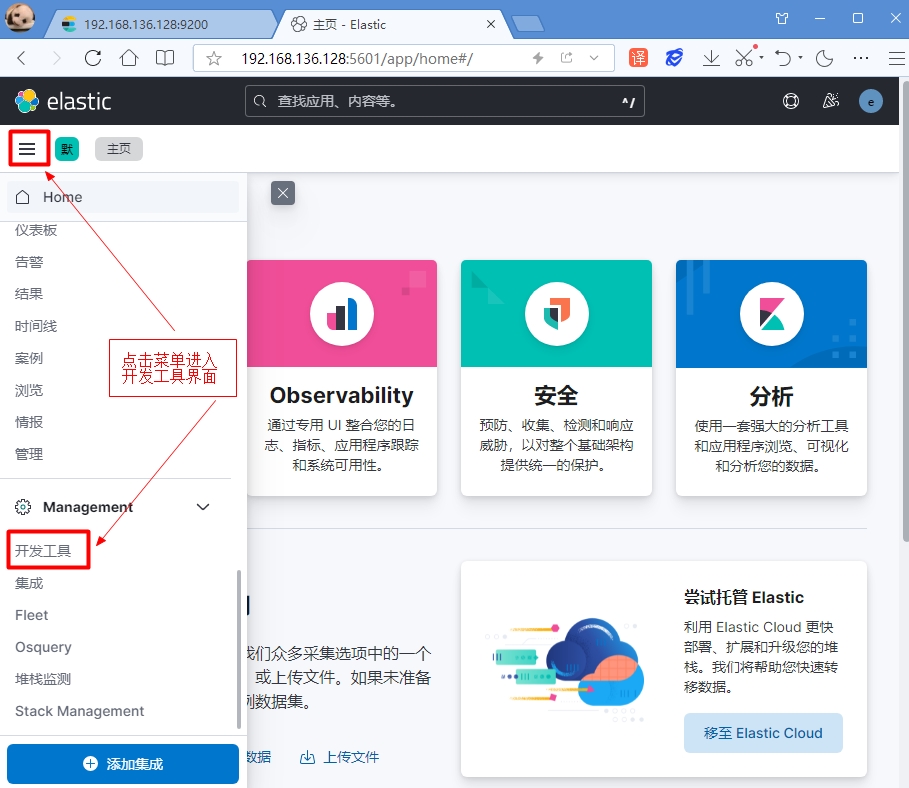Bookmark the page with the star icon
909x788 pixels.
[213, 59]
